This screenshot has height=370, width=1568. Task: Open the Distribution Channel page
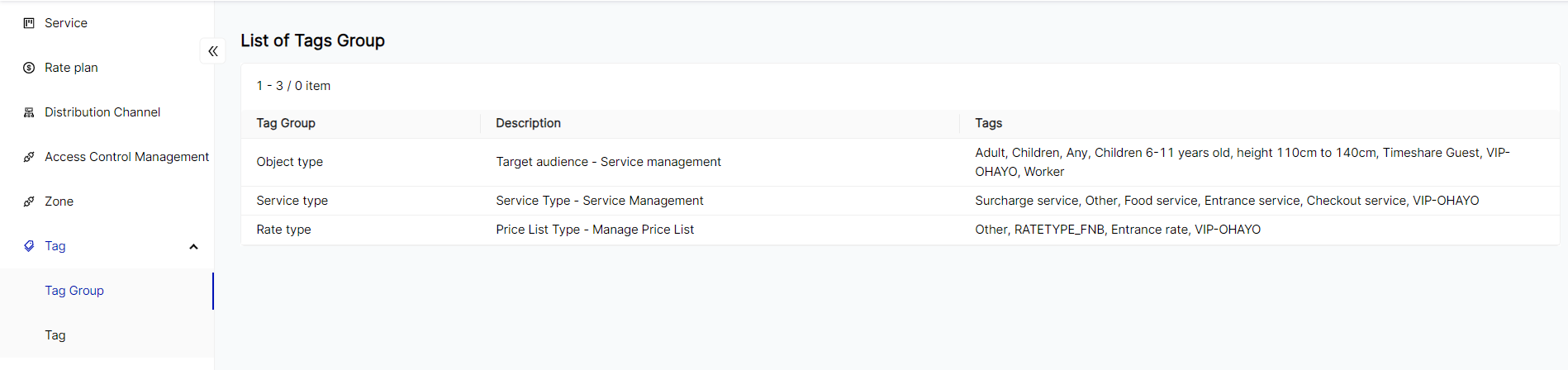click(x=102, y=112)
